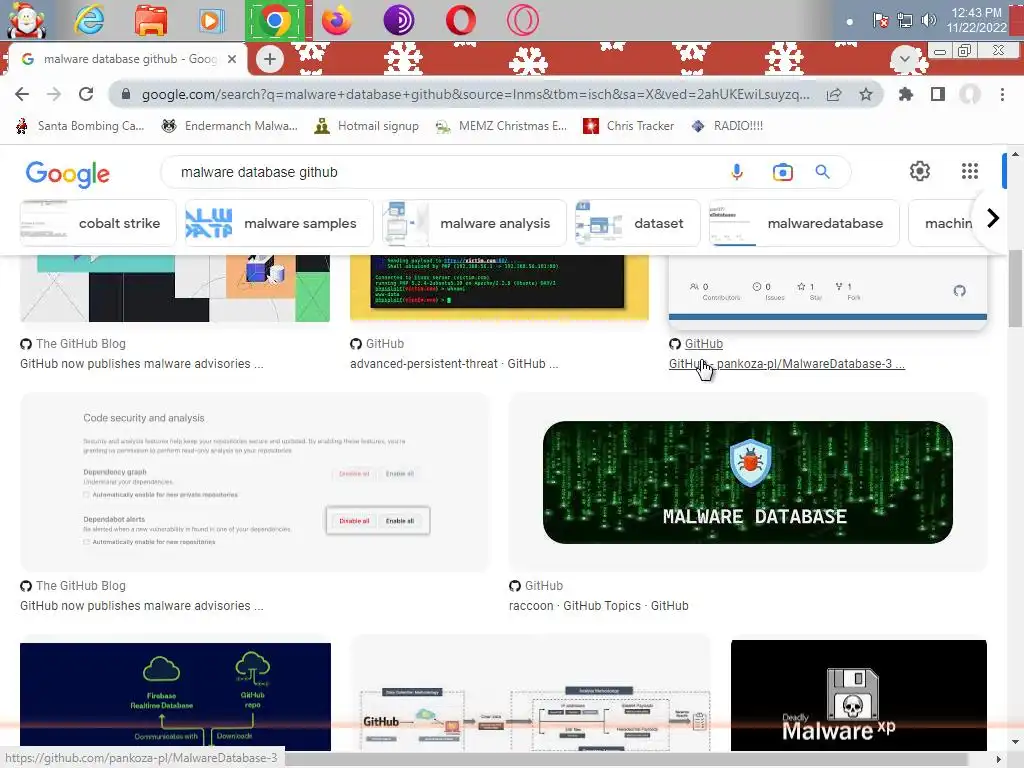
Task: Open the pankoza-pl/MalwareDatabase-3 result title
Action: (x=787, y=364)
